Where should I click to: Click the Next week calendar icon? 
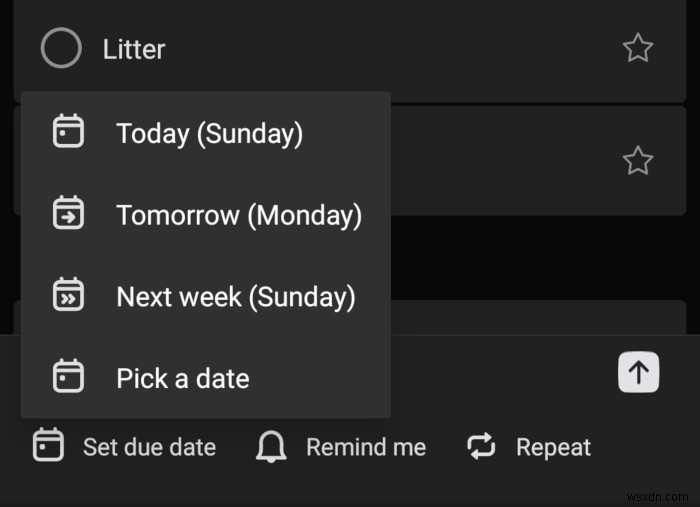pos(68,294)
